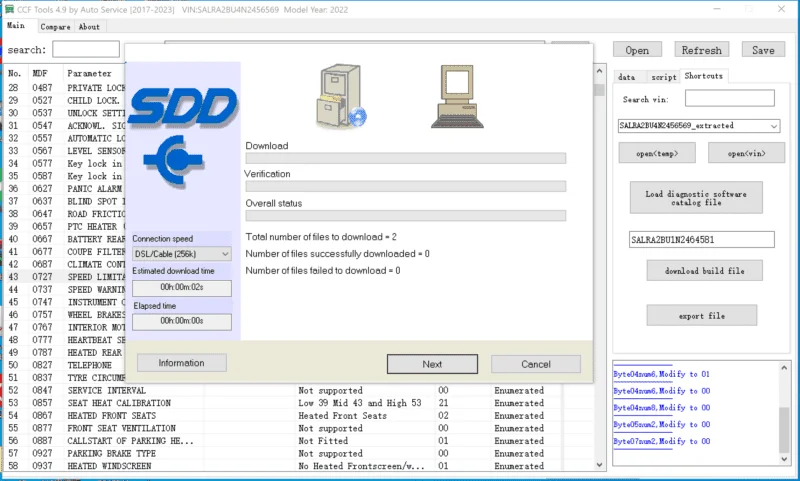800x481 pixels.
Task: Cancel the SDD download dialog
Action: click(536, 364)
